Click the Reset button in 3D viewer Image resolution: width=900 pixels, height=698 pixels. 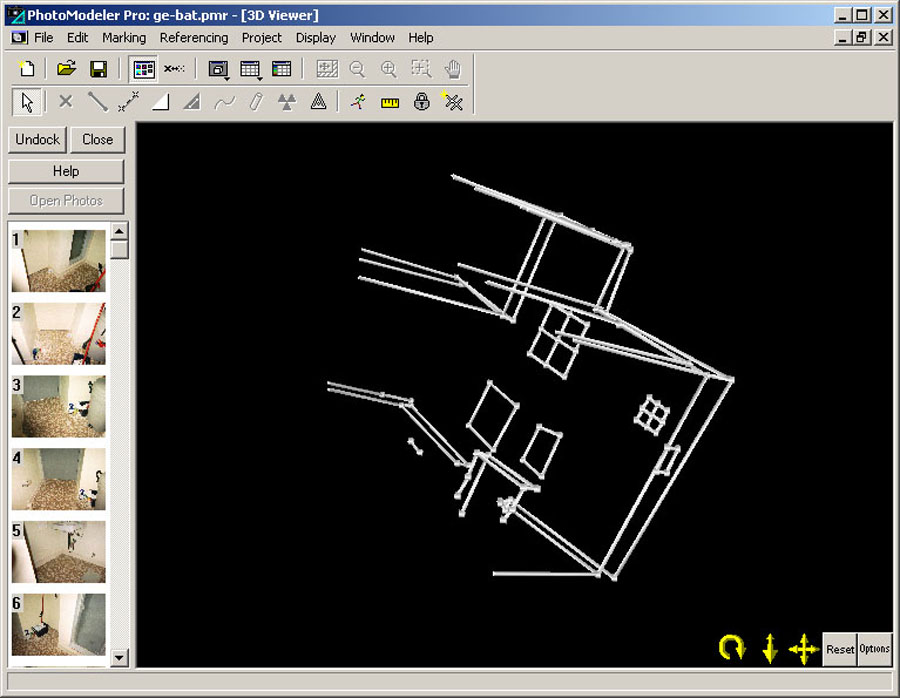pyautogui.click(x=840, y=649)
